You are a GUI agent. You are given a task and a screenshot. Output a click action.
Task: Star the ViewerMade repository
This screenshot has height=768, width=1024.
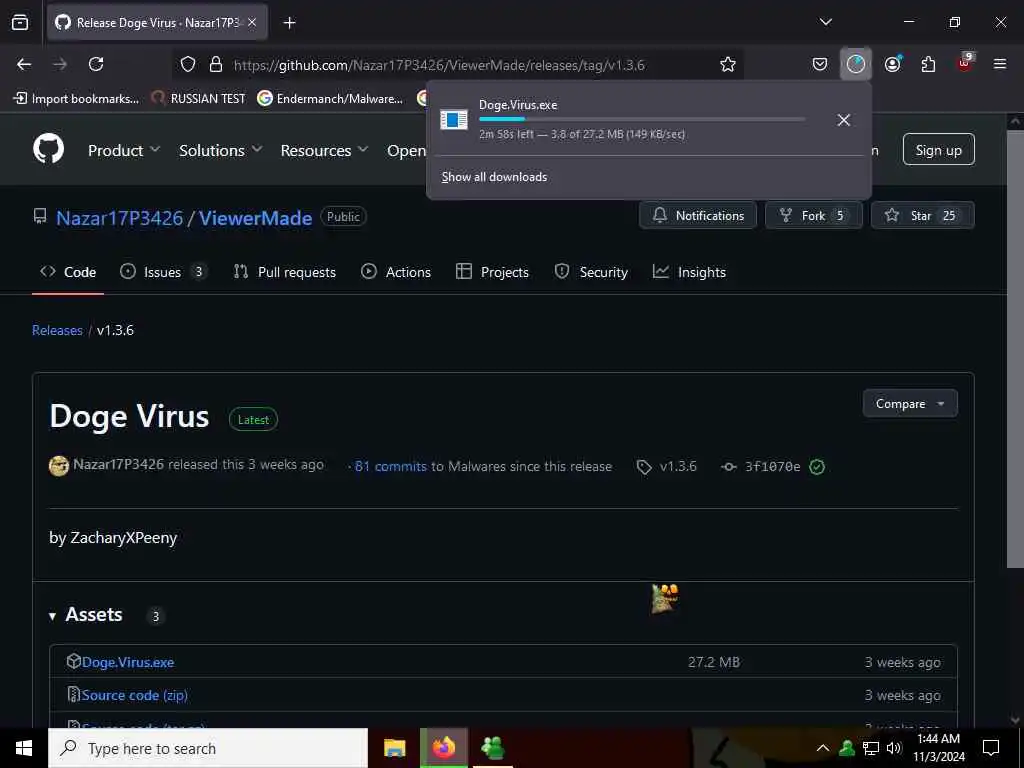[x=922, y=216]
